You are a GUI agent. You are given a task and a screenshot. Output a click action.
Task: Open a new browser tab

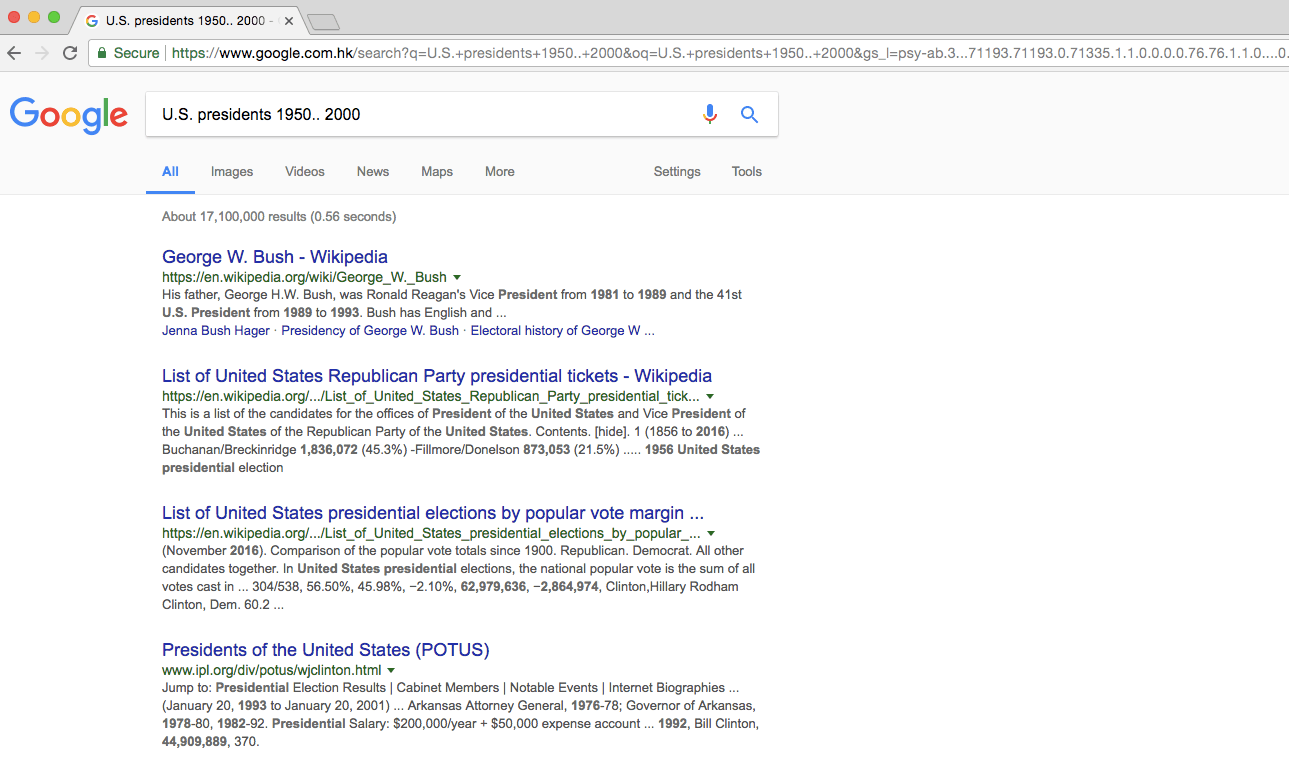323,21
